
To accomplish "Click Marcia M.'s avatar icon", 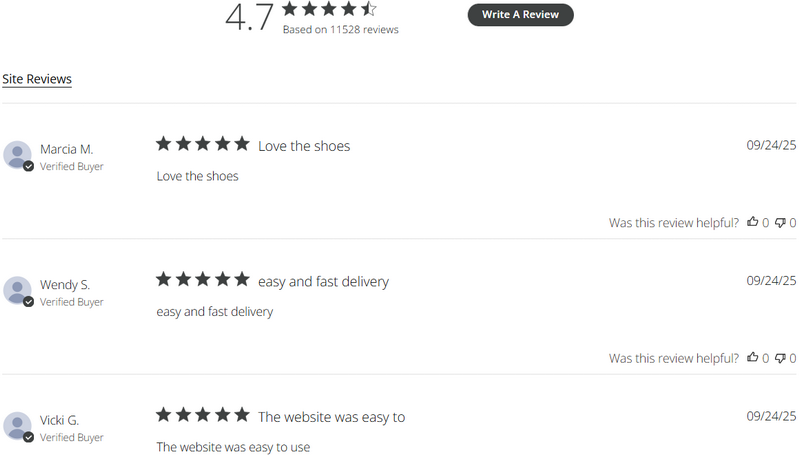I will (18, 155).
